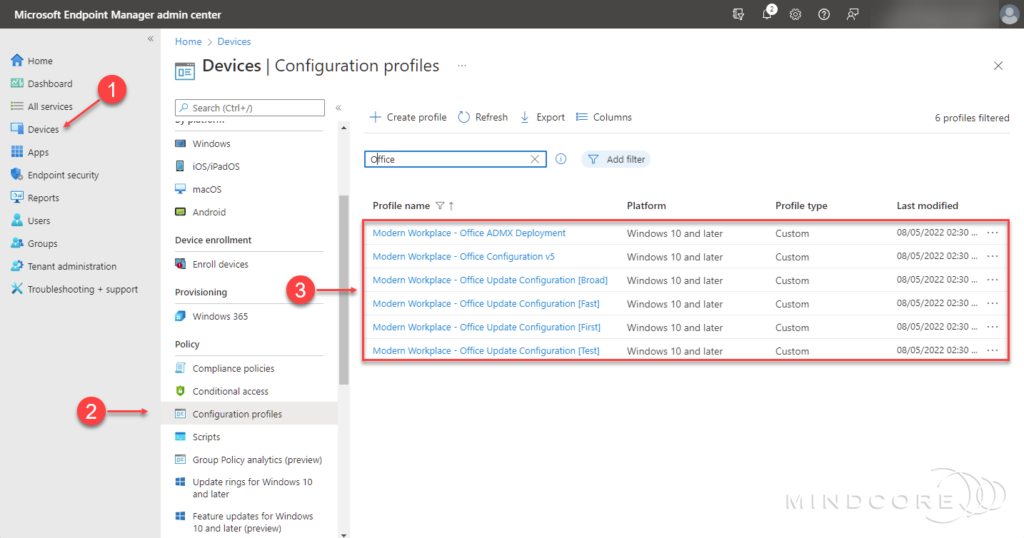
Task: Collapse the devices menu panel chevron
Action: [x=338, y=108]
